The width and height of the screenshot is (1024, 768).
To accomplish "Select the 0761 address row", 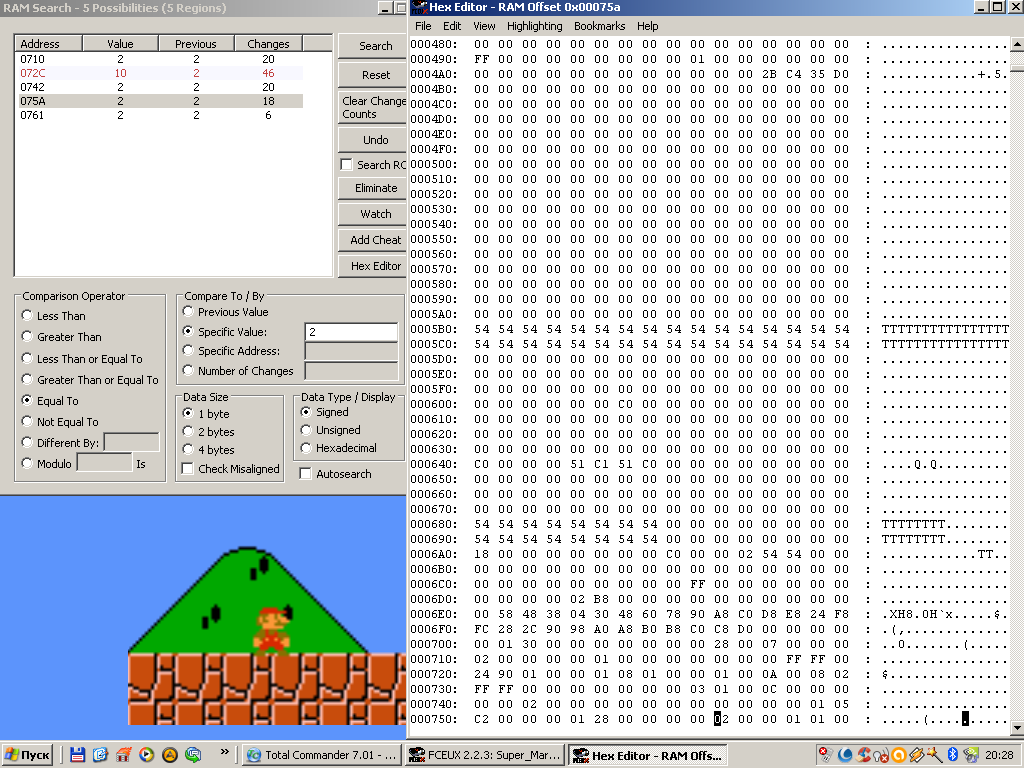I will pos(159,115).
